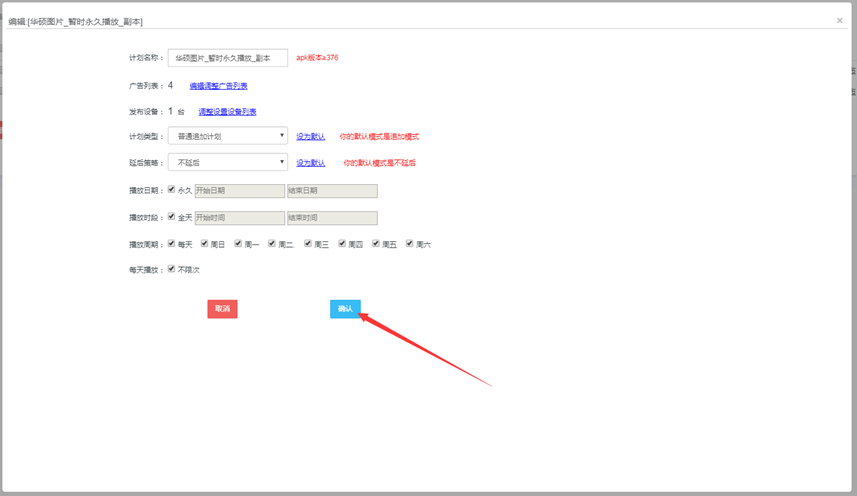This screenshot has width=857, height=496.
Task: Click the 结束日期 end date field
Action: (x=332, y=190)
